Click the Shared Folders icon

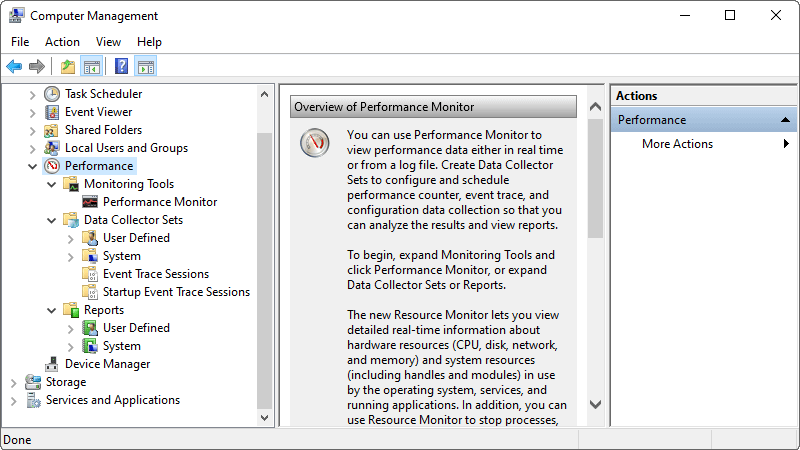[51, 130]
